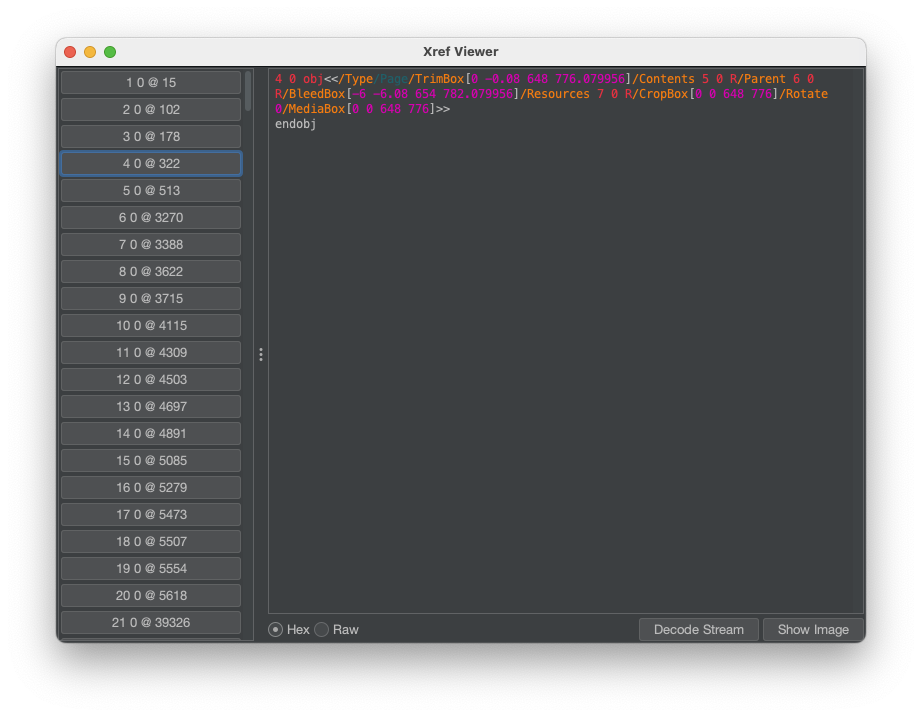Image resolution: width=922 pixels, height=717 pixels.
Task: Click the Decode Stream button
Action: click(698, 629)
